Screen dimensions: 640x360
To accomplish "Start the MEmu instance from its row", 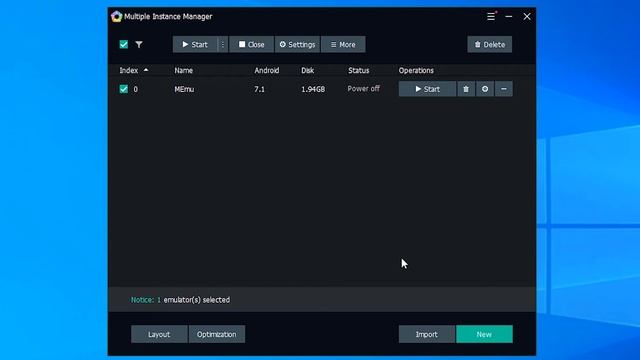I will (427, 89).
